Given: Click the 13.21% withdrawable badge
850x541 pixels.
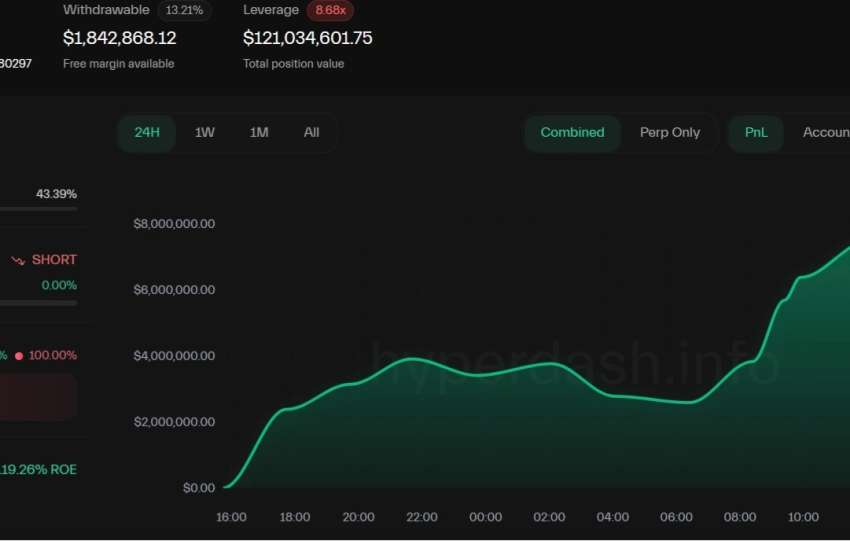Looking at the screenshot, I should [x=184, y=10].
